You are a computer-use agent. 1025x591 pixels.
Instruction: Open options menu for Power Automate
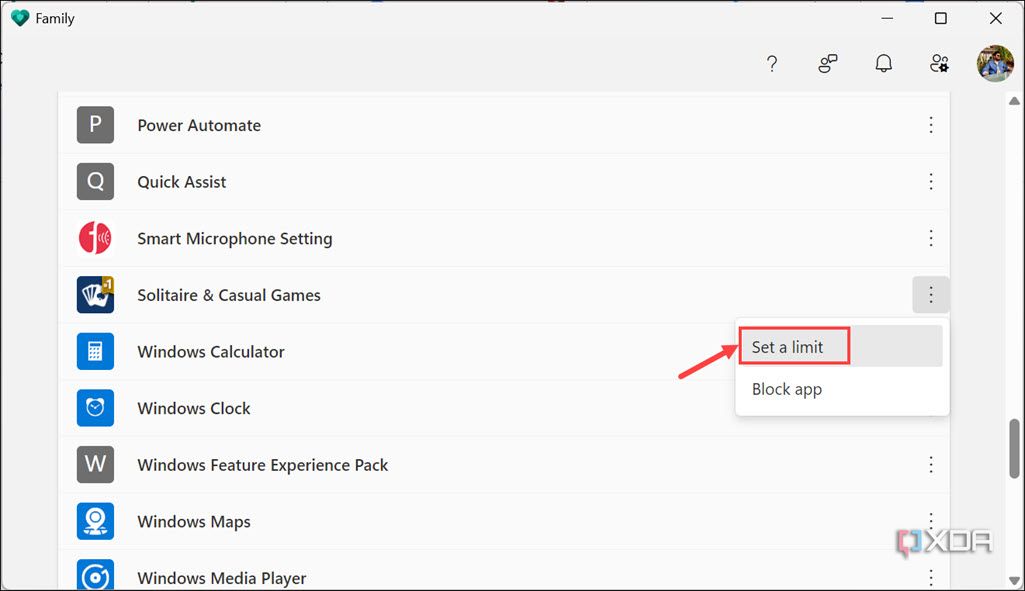click(x=931, y=124)
